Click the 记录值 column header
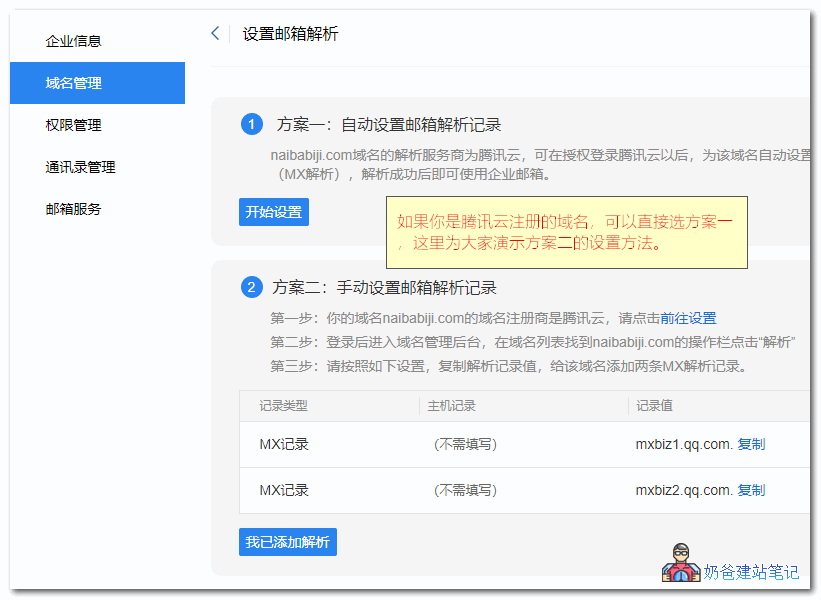The width and height of the screenshot is (821, 600). [x=653, y=407]
